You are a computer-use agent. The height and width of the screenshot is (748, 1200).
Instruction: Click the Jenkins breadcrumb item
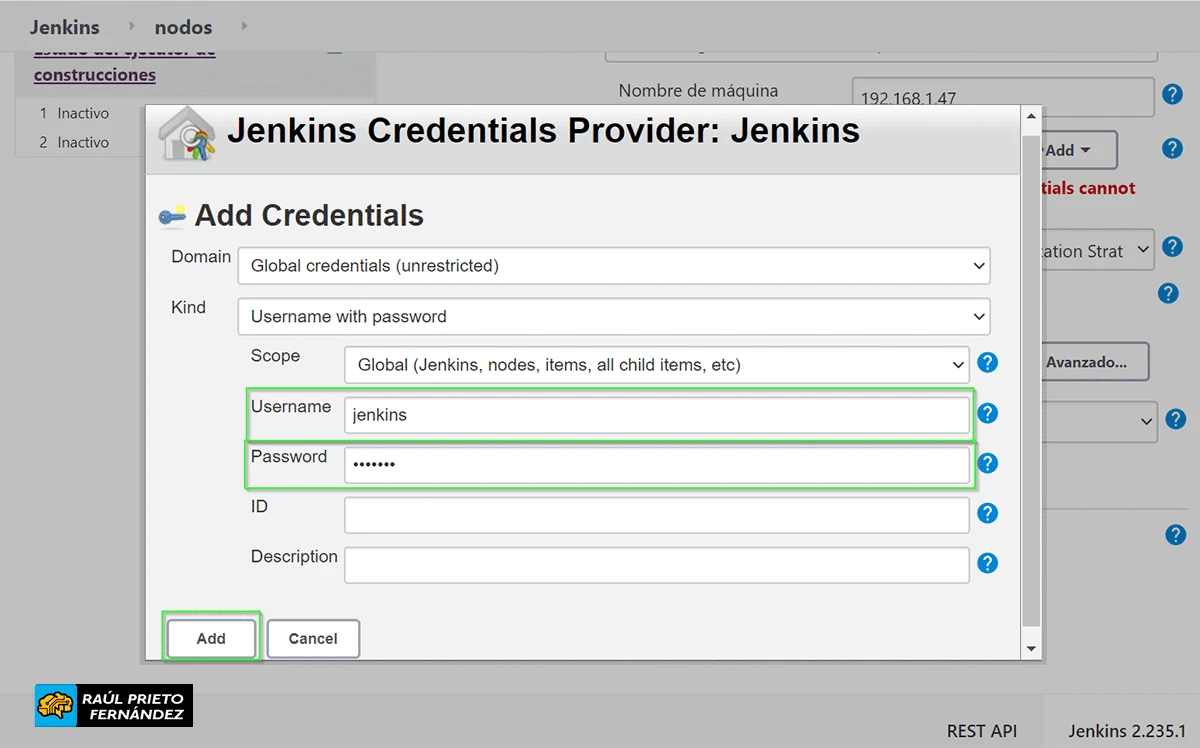point(64,27)
